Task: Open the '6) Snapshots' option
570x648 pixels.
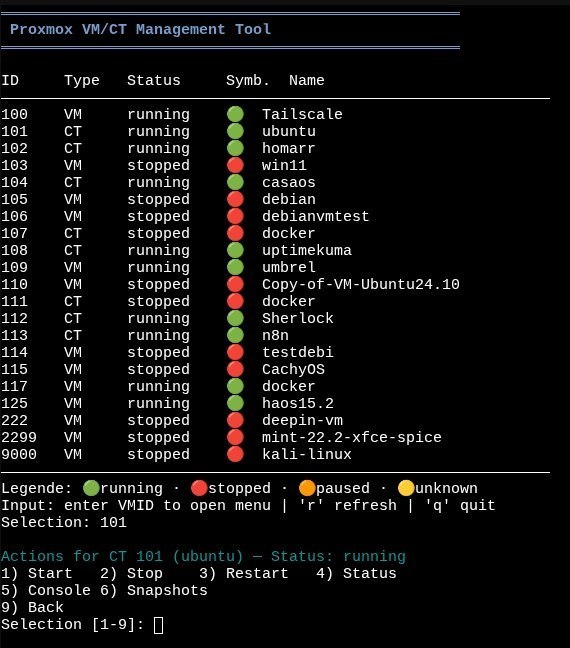Action: coord(154,590)
